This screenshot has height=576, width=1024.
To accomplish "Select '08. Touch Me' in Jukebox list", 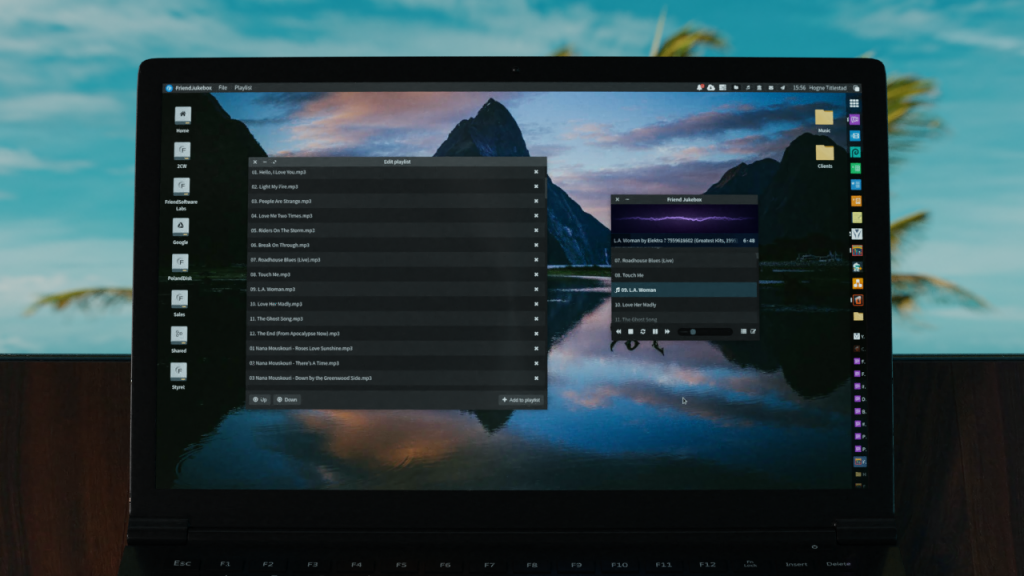I will click(x=684, y=275).
